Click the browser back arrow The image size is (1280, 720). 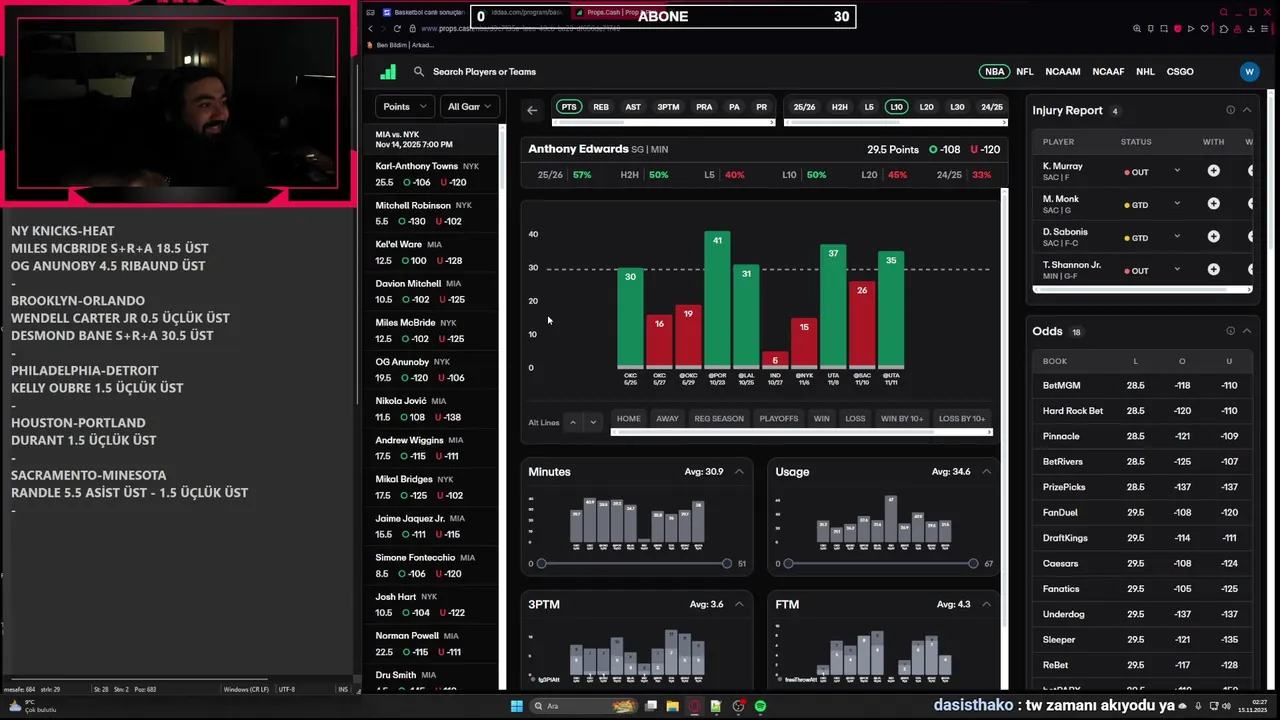tap(370, 29)
